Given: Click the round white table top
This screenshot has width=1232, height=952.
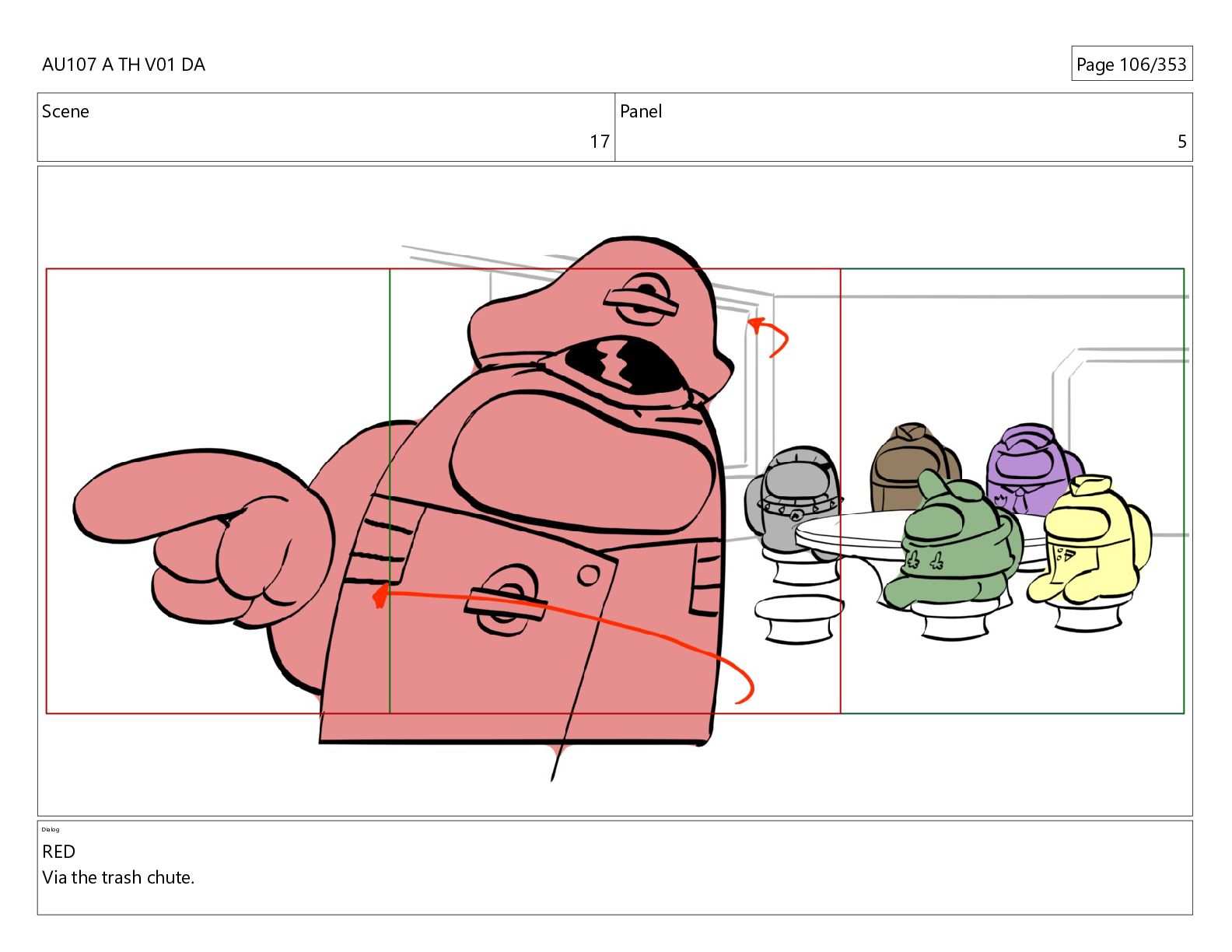Looking at the screenshot, I should pyautogui.click(x=852, y=531).
